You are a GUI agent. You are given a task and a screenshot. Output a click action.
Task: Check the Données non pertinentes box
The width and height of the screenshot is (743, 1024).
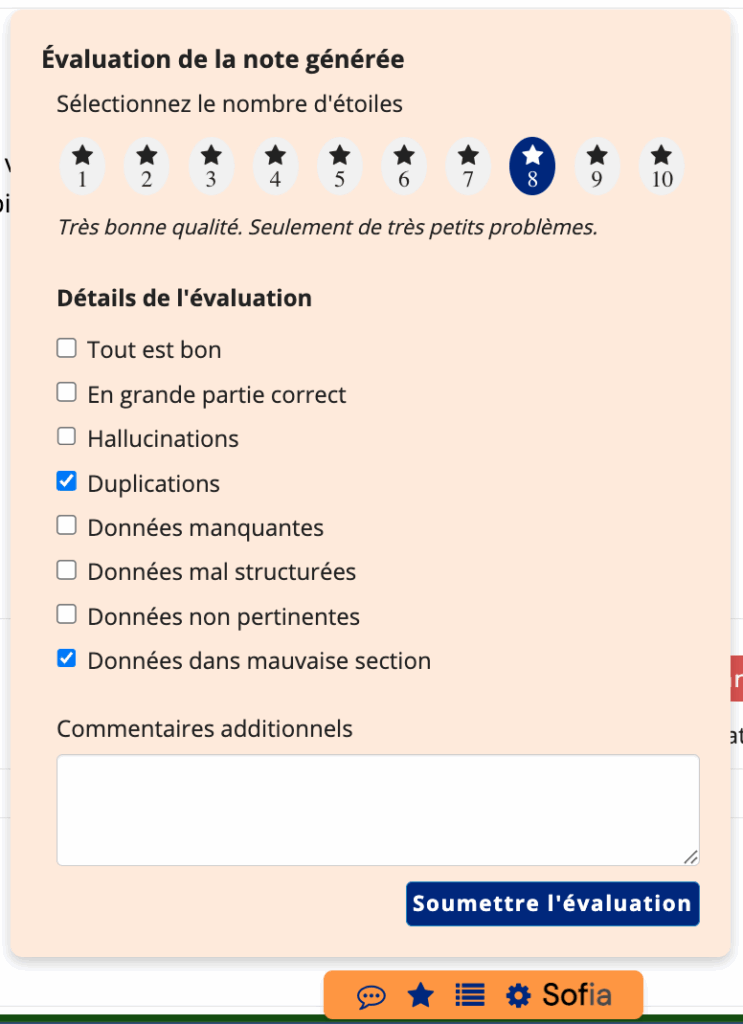(x=67, y=614)
